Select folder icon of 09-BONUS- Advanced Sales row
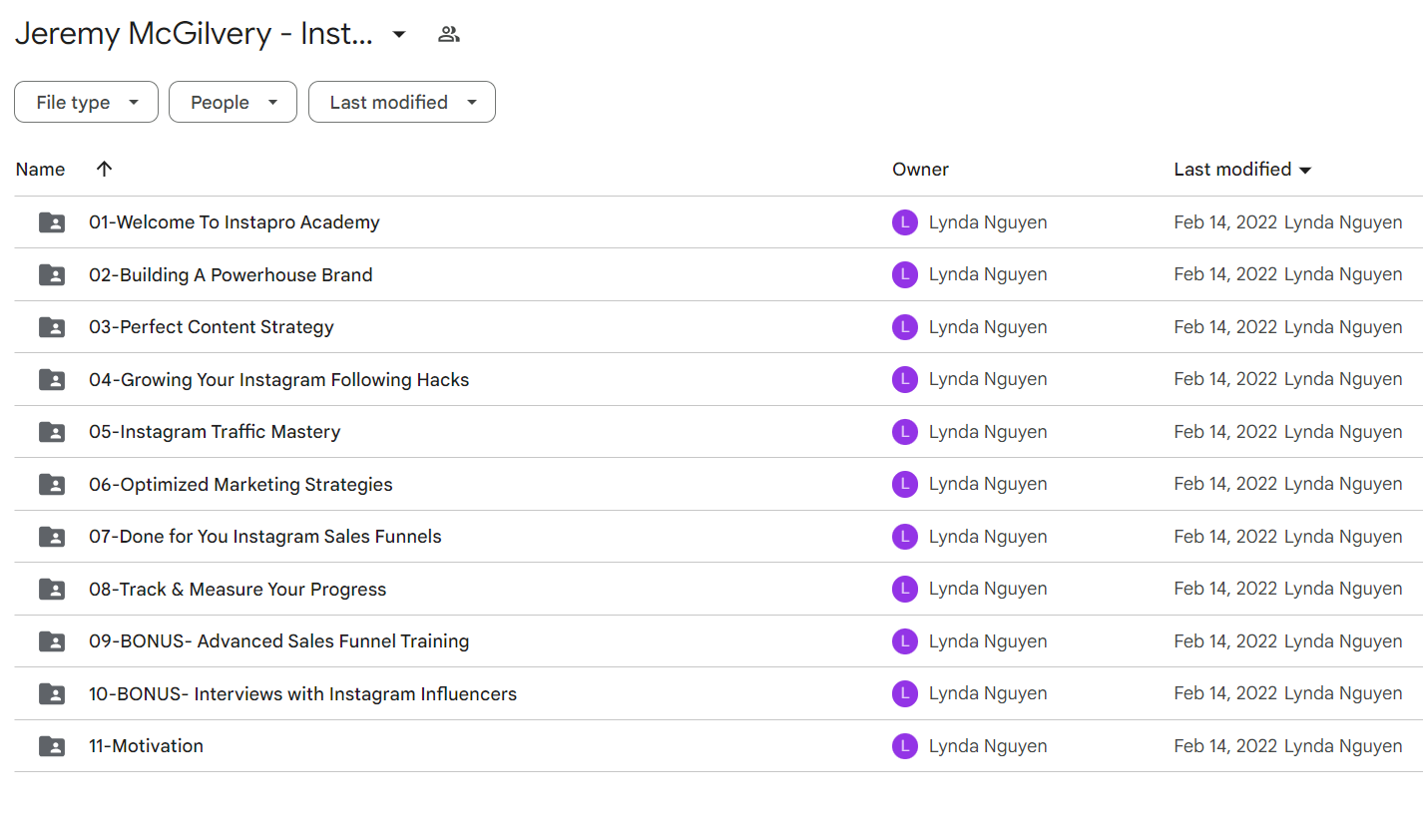Viewport: 1423px width, 840px height. (52, 641)
